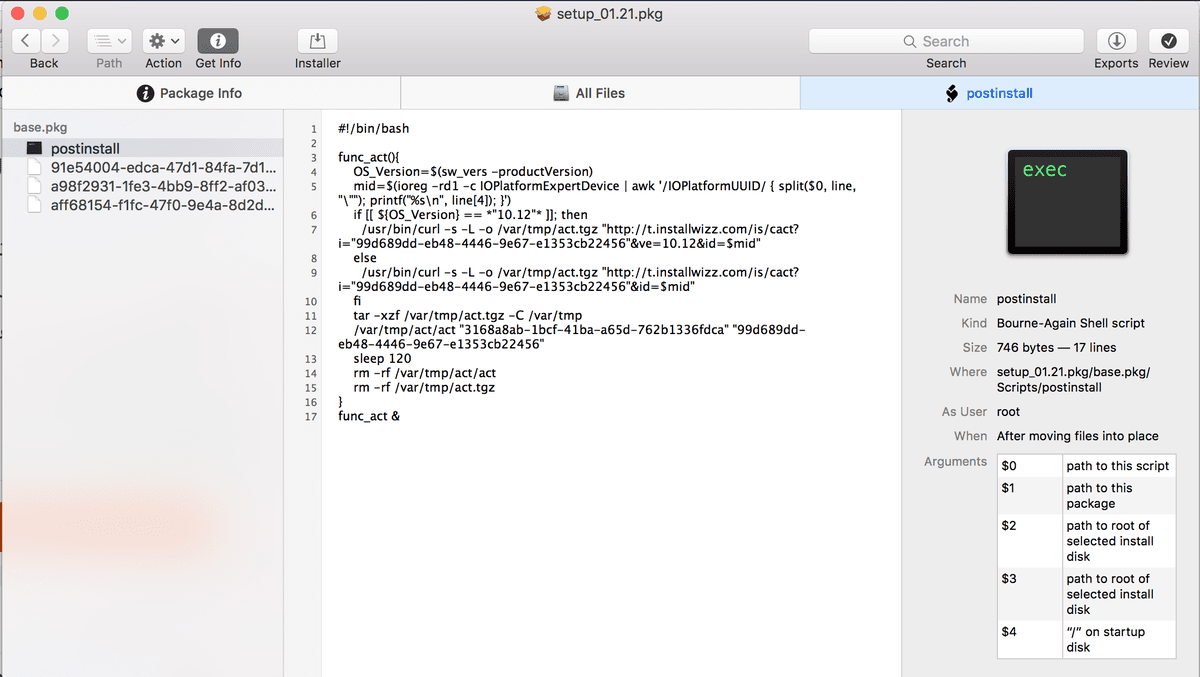
Task: Open the Path dropdown in toolbar
Action: coord(109,41)
